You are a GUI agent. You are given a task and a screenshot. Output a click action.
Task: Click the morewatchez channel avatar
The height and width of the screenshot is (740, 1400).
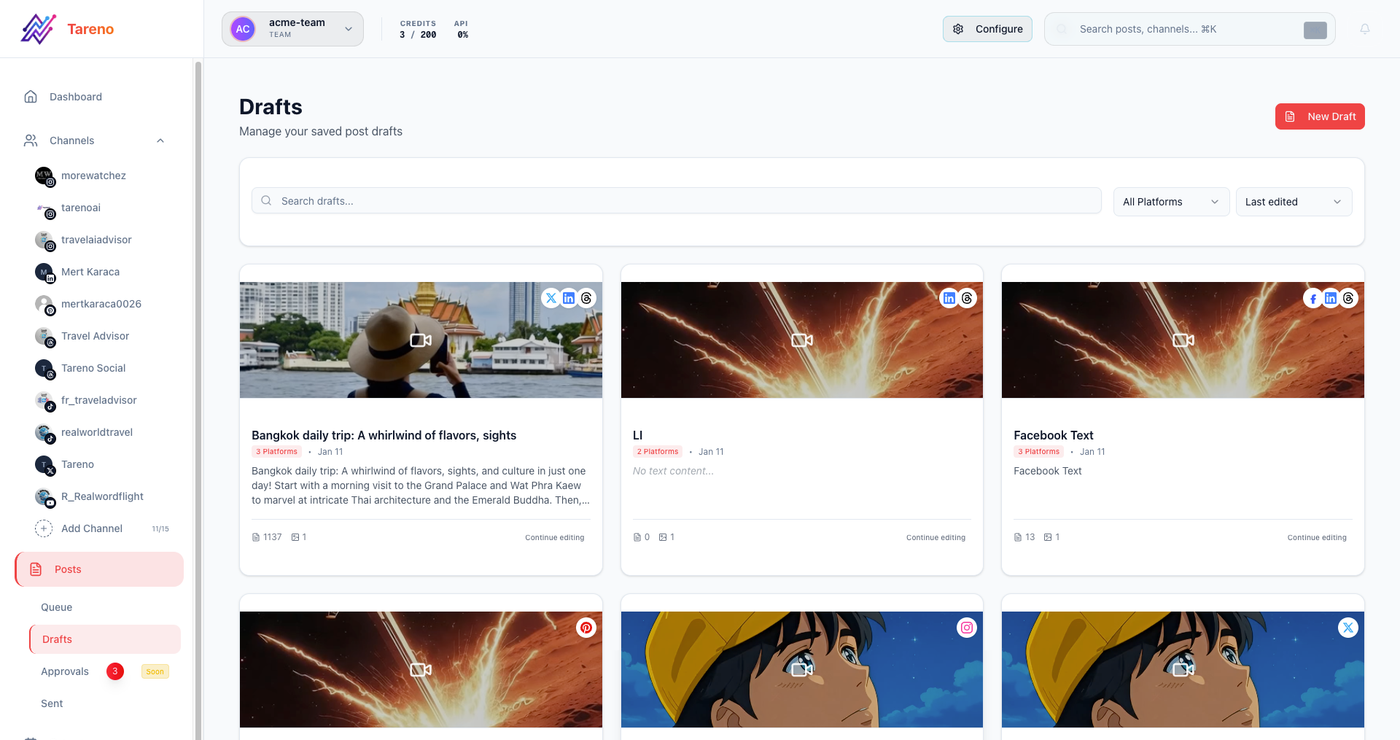[x=44, y=176]
